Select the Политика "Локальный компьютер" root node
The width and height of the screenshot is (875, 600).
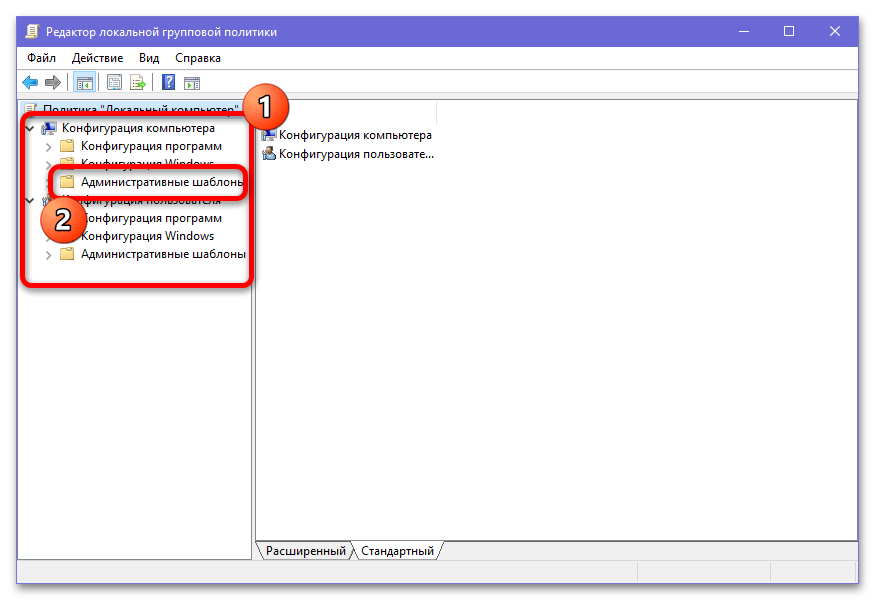[141, 109]
